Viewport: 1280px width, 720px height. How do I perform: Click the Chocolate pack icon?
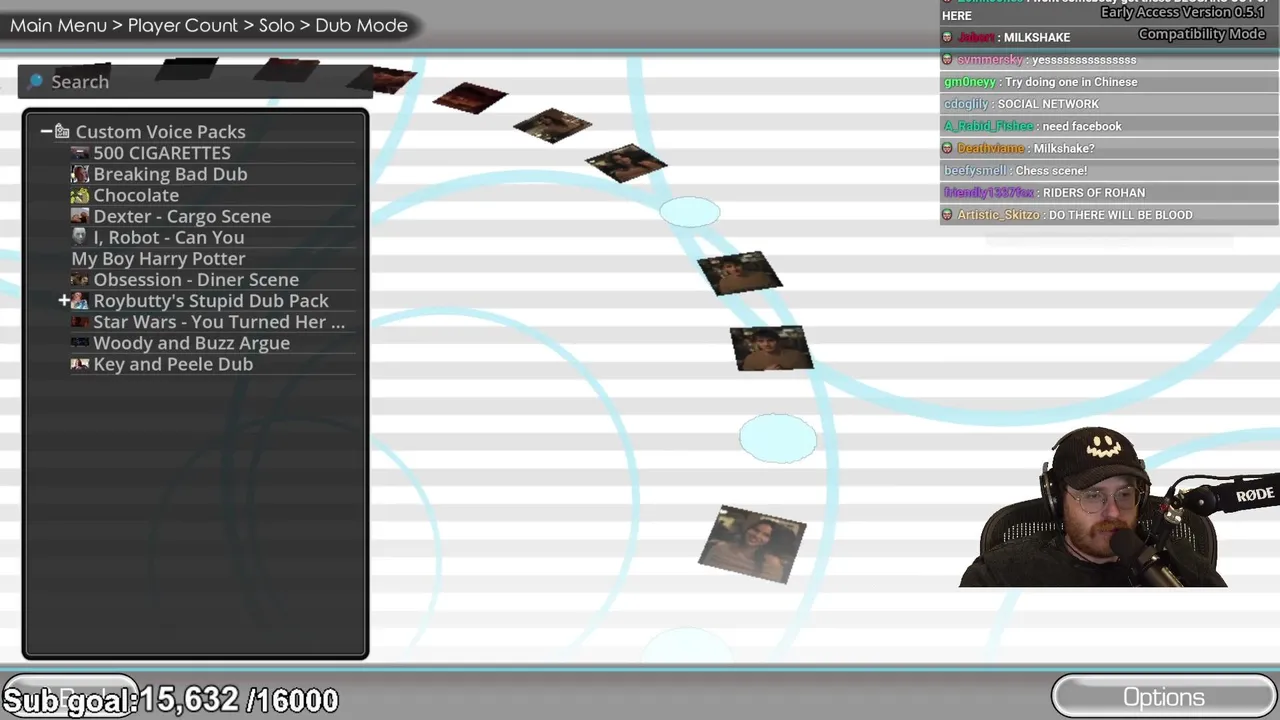[80, 195]
